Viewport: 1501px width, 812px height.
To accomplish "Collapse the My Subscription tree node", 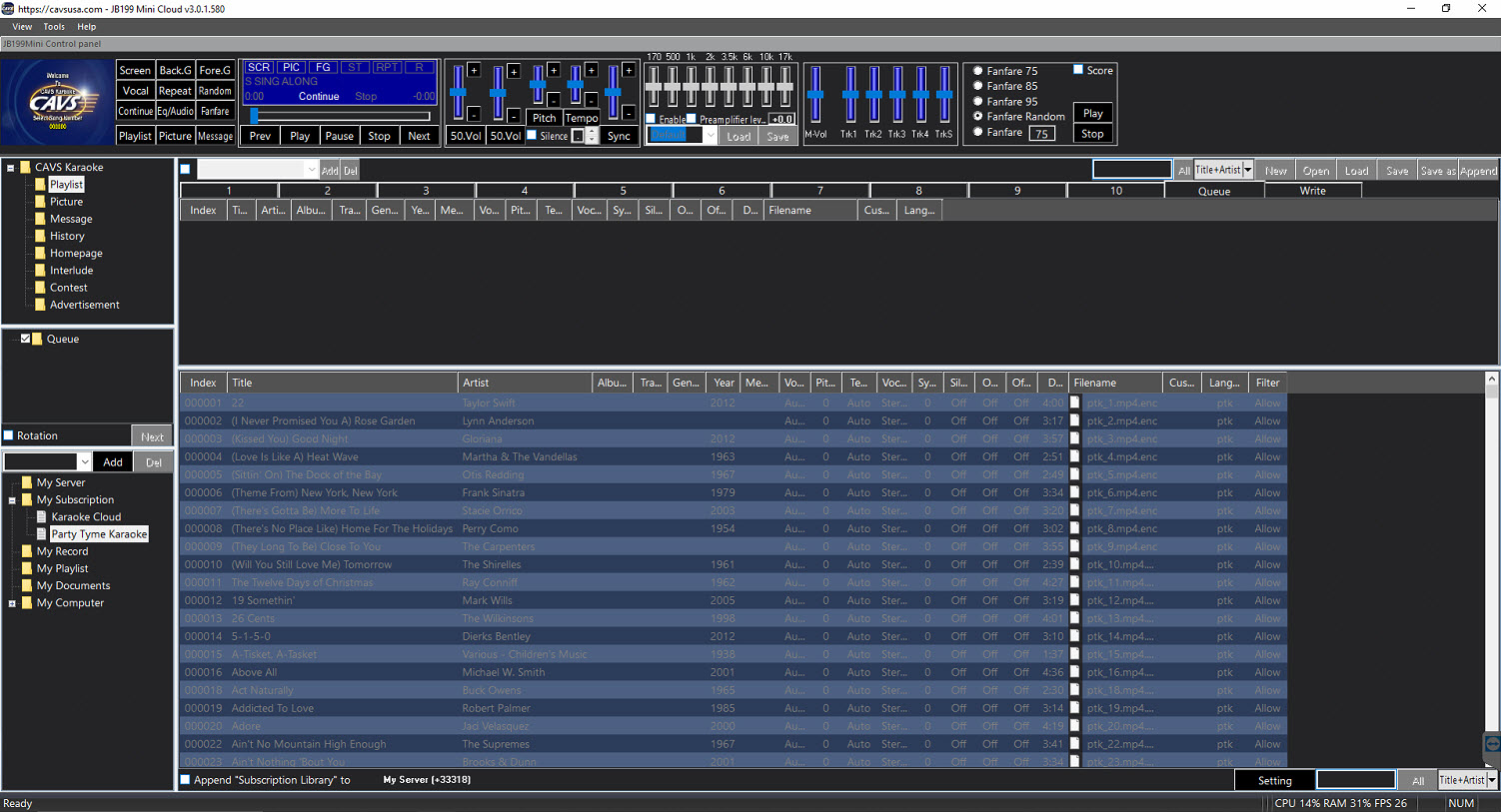I will (12, 500).
